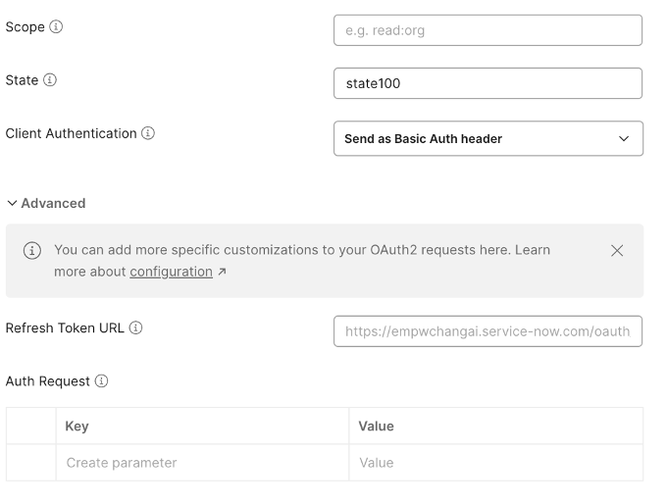The height and width of the screenshot is (500, 667).
Task: Click the Refresh Token URL input field
Action: click(x=487, y=331)
